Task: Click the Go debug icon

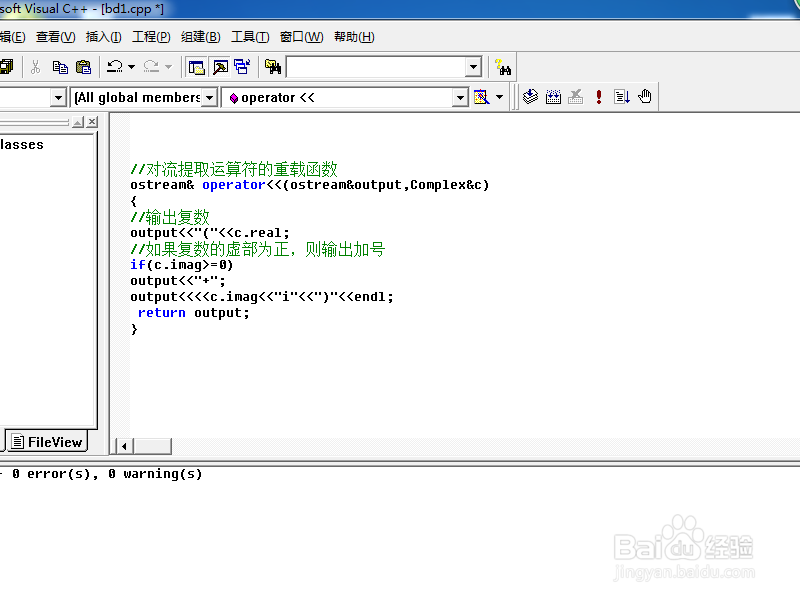Action: pos(621,96)
